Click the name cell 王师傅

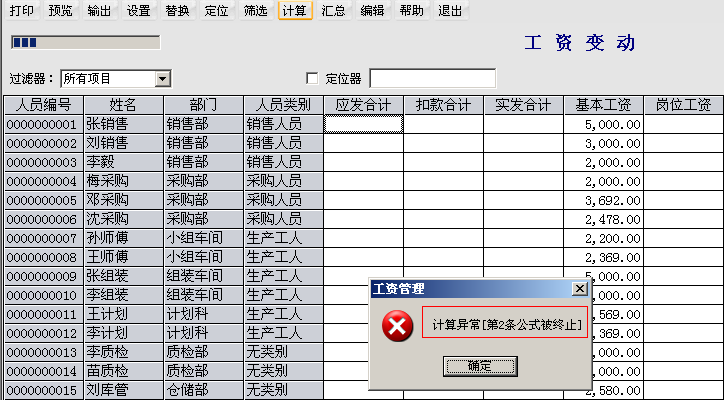click(124, 257)
